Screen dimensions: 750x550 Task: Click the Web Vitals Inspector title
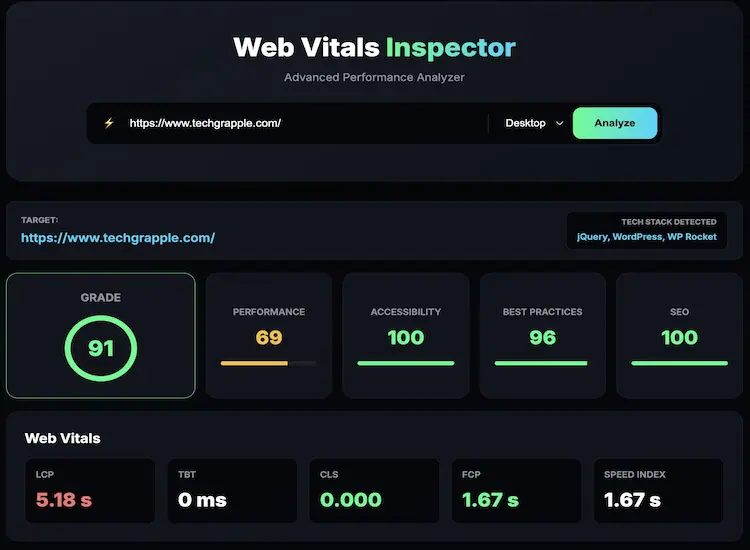(x=375, y=47)
